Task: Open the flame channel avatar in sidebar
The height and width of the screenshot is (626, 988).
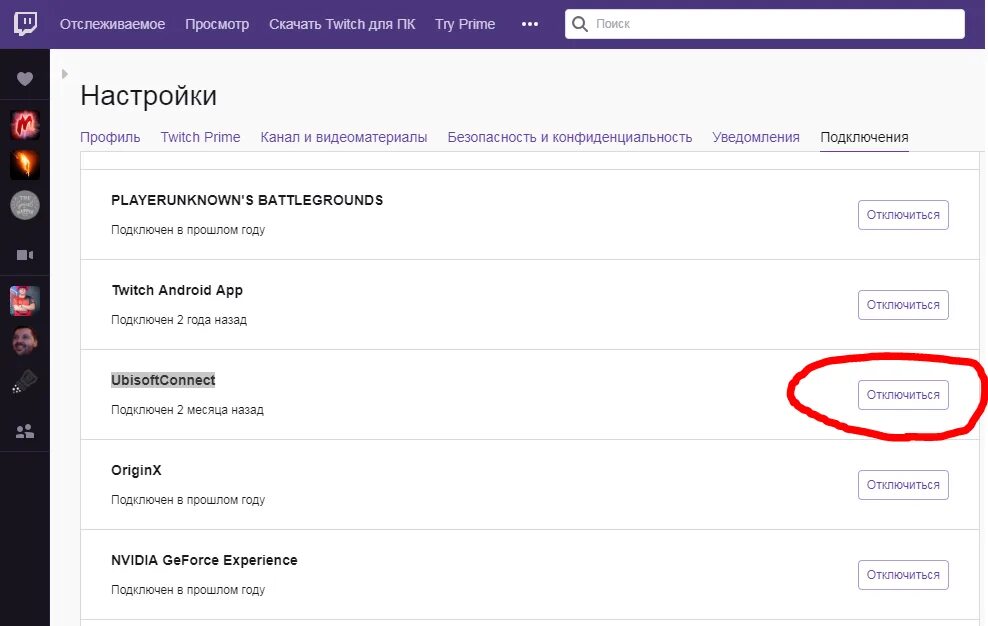Action: (25, 165)
